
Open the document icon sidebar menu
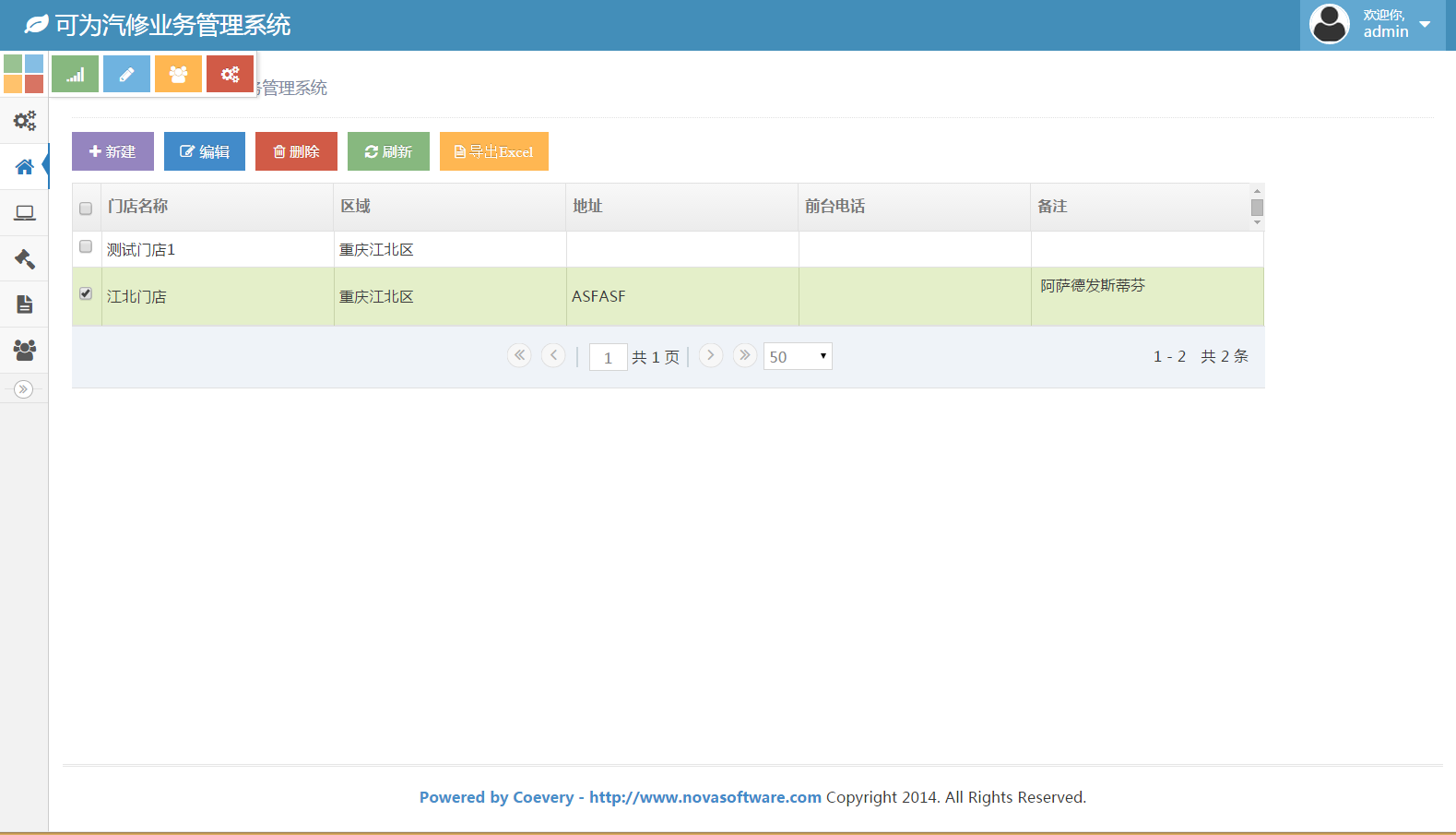(25, 304)
